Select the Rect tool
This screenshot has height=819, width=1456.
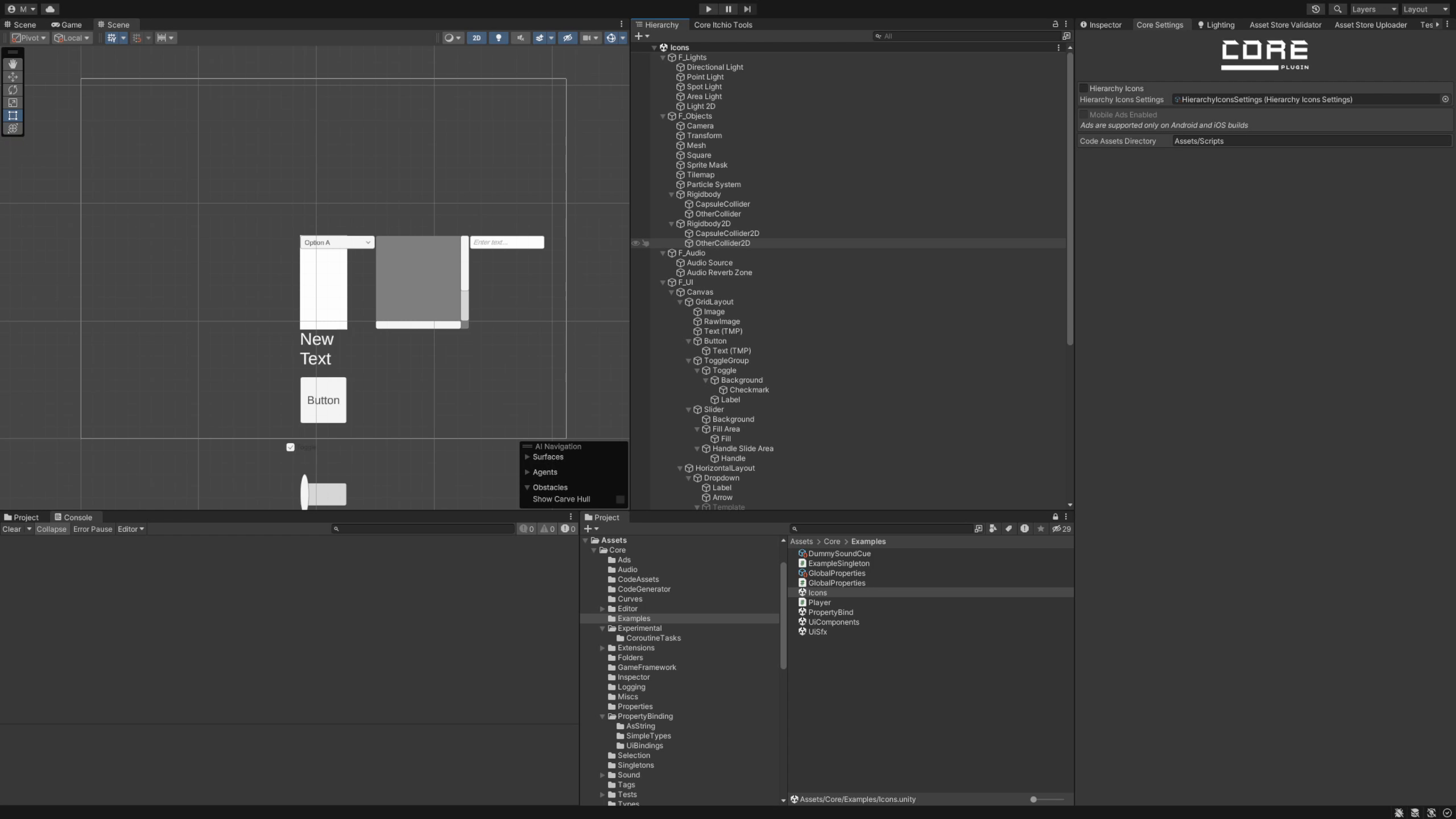click(13, 115)
